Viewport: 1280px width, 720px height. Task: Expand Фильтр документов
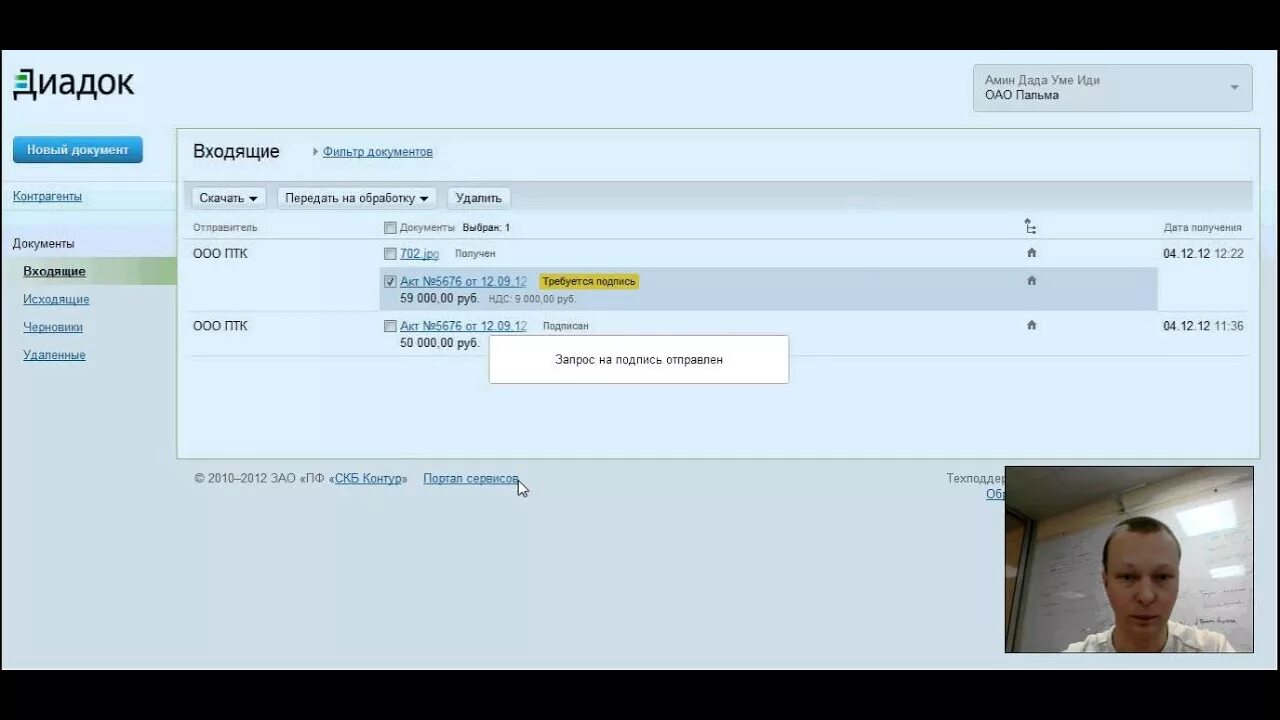click(378, 152)
